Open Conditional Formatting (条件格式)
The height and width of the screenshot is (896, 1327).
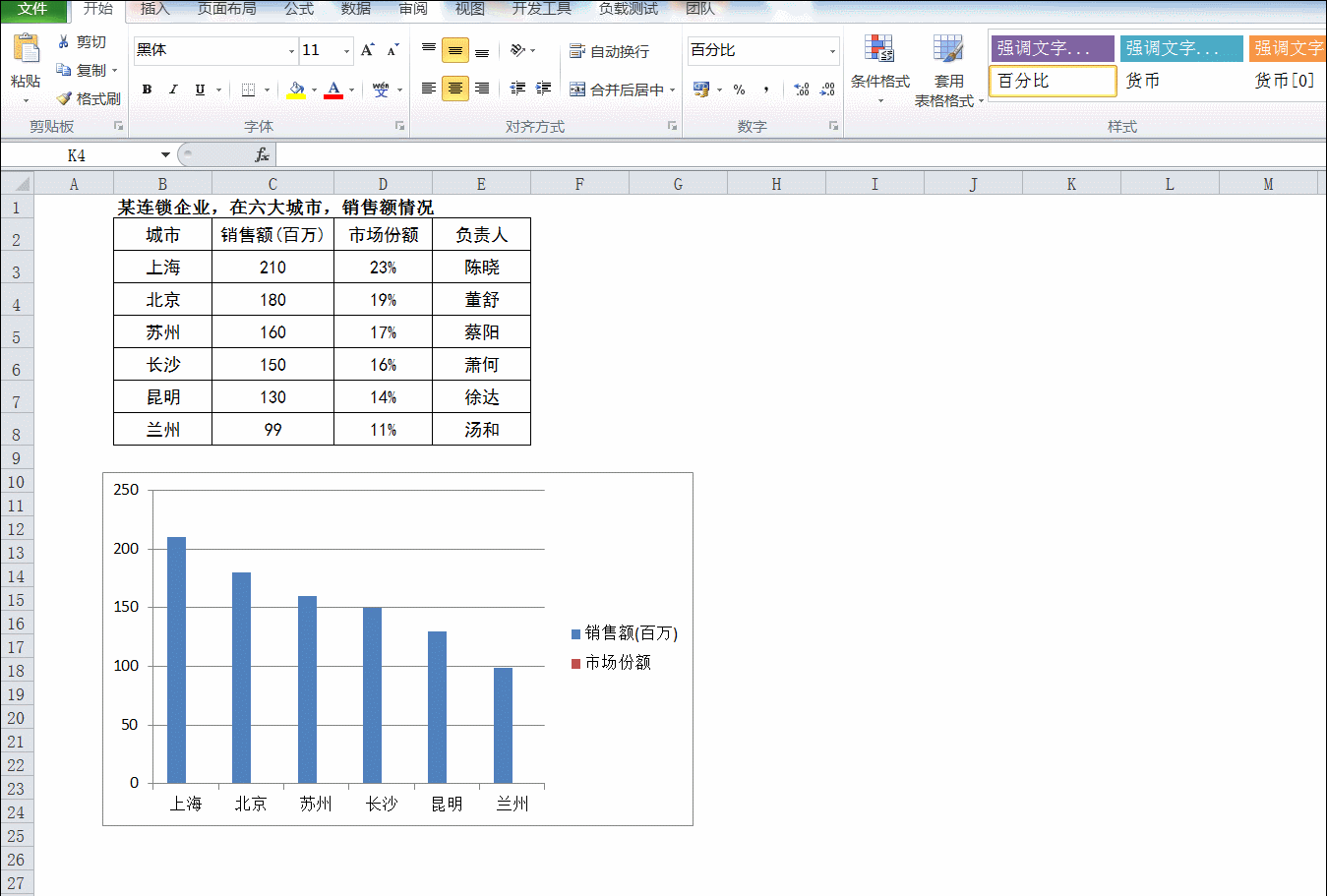(880, 69)
